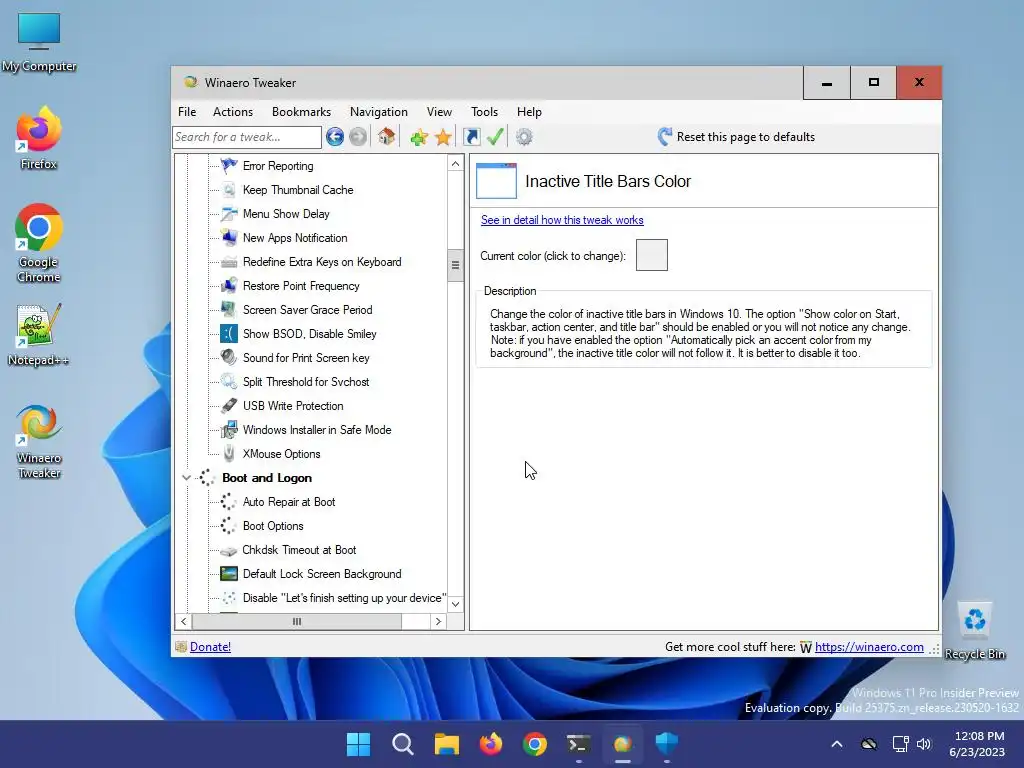Click the Chkdsk Timeout drive icon

229,551
